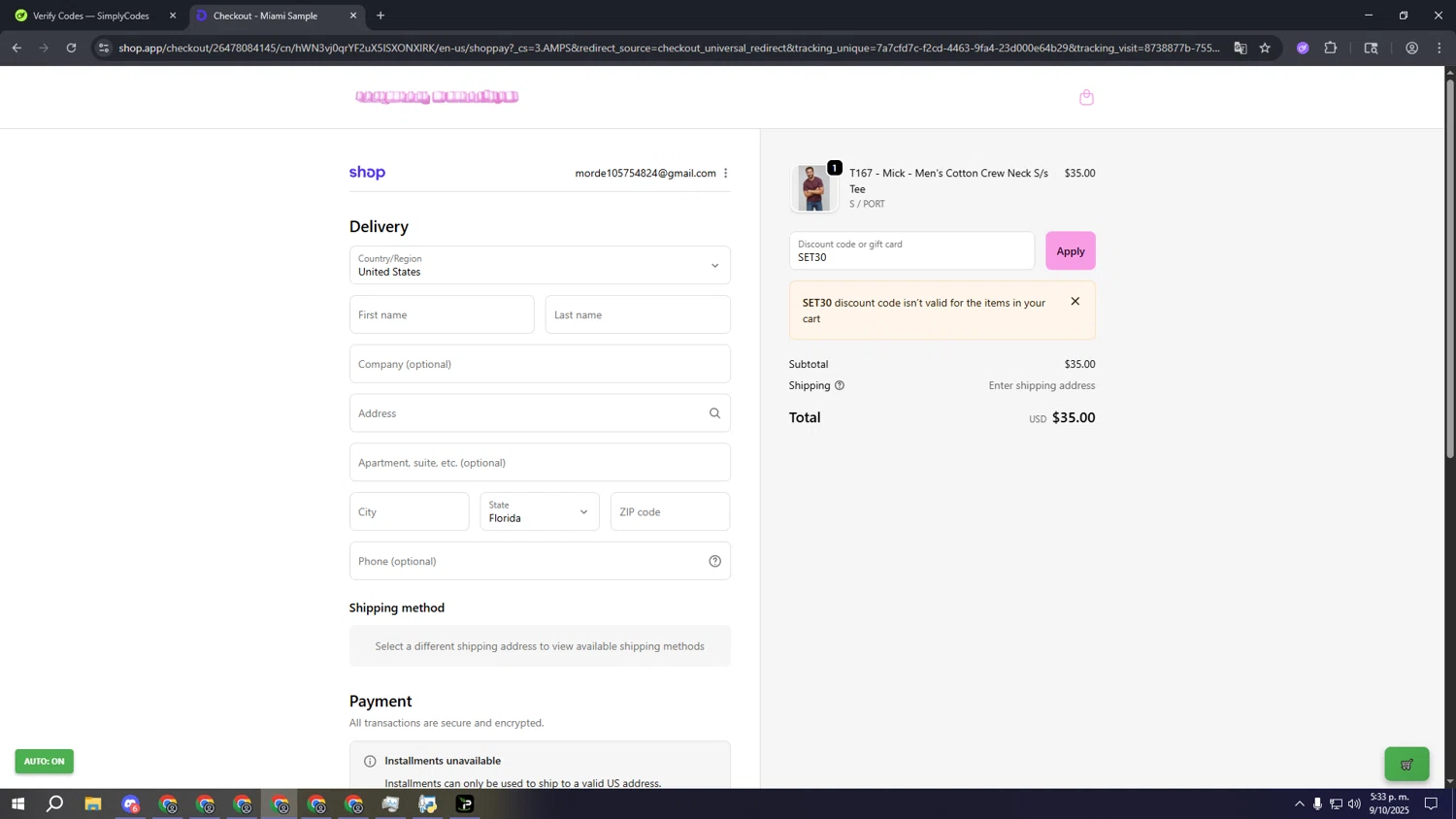Click the discount code field containing SET30
The image size is (1456, 819).
911,250
